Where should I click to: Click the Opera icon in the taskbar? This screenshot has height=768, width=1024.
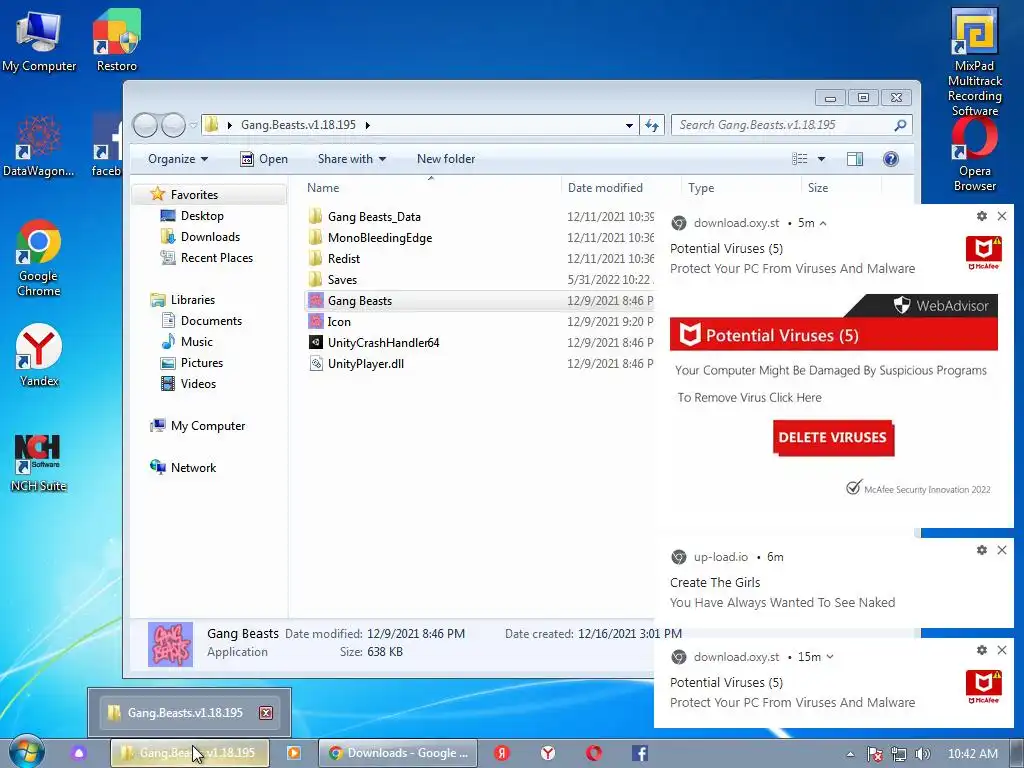(594, 753)
